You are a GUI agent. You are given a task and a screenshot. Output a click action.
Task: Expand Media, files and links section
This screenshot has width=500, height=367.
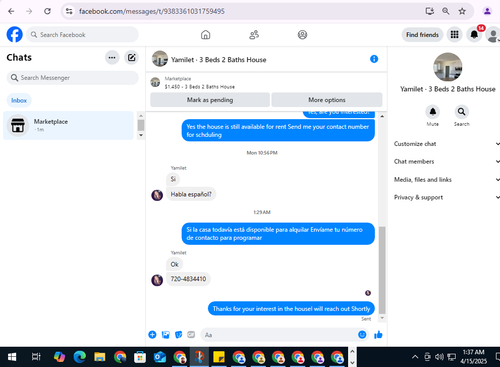click(x=447, y=179)
